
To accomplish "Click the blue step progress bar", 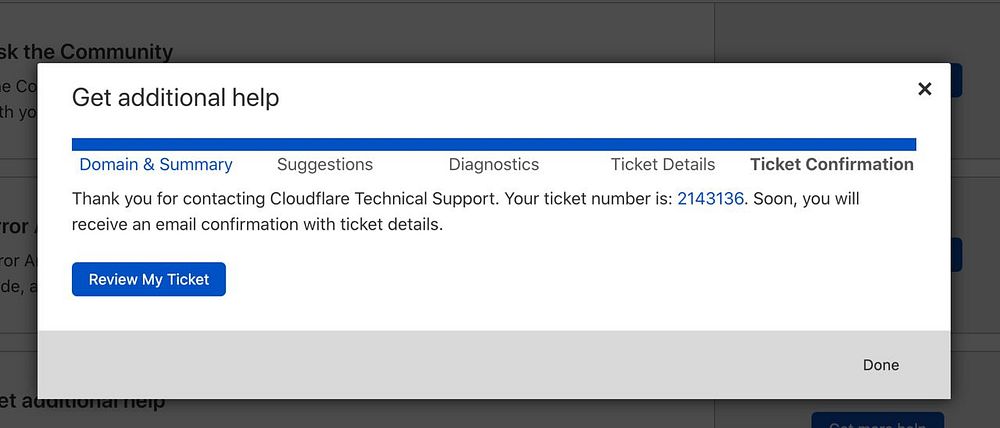I will 493,145.
